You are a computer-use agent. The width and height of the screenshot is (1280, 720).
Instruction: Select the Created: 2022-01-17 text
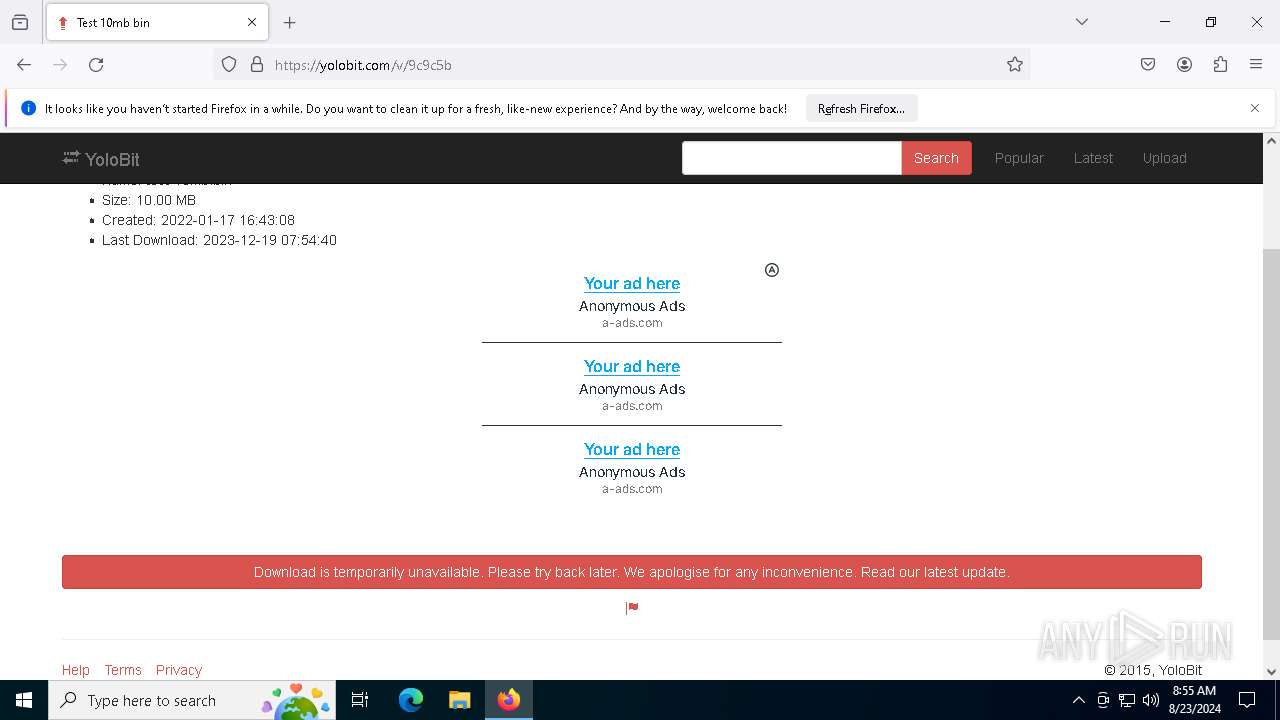198,220
